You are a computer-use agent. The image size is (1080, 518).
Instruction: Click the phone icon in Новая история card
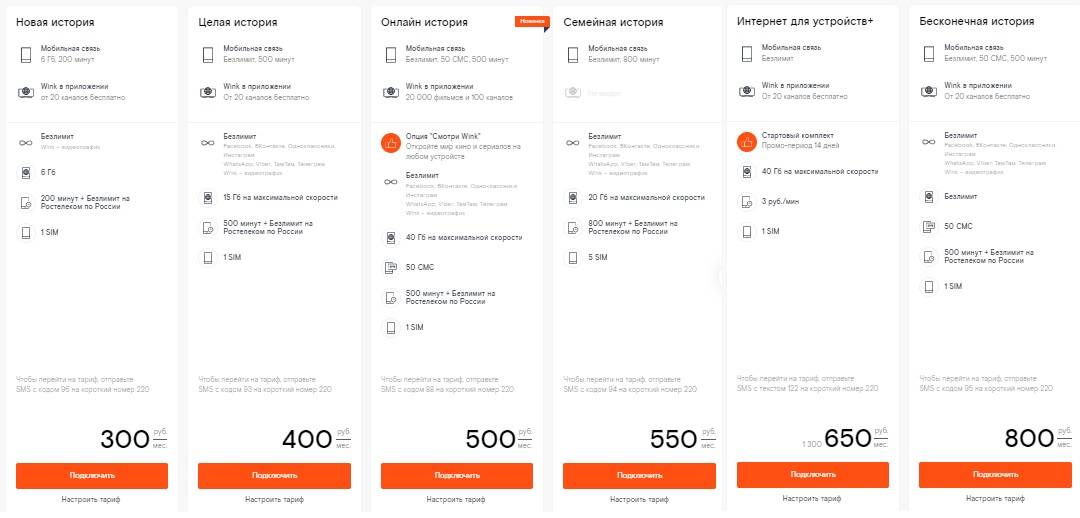[26, 54]
